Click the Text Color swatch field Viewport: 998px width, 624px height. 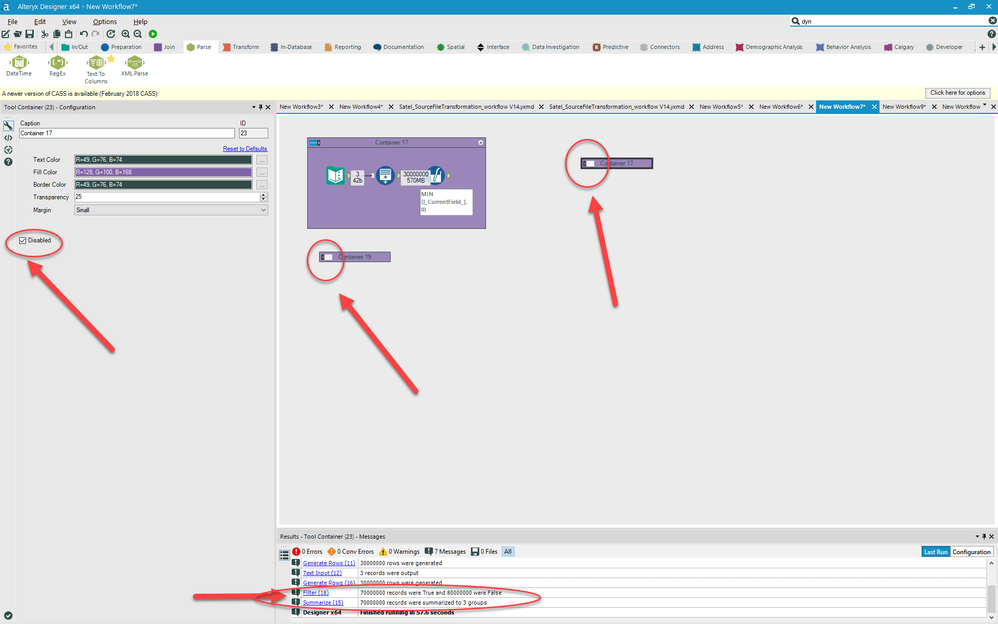pos(163,160)
